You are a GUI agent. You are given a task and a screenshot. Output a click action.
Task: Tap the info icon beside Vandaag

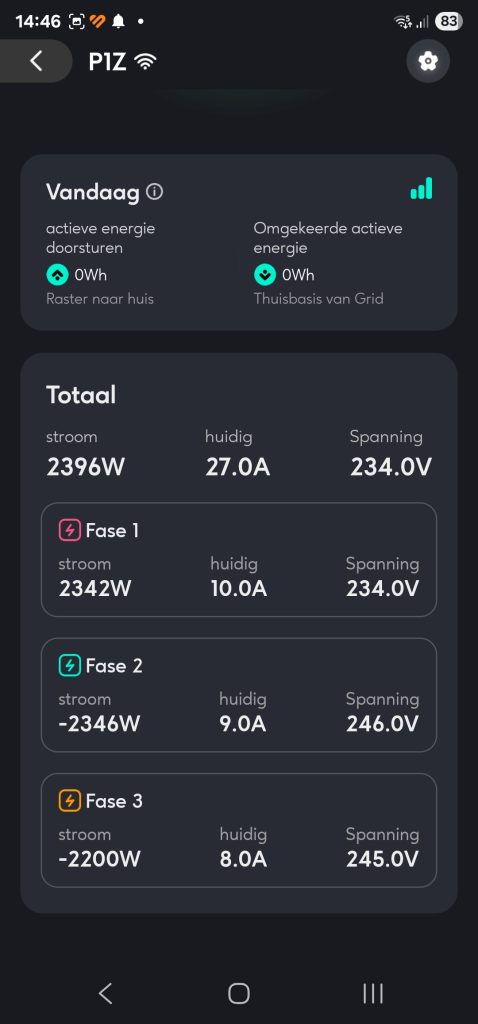tap(154, 192)
